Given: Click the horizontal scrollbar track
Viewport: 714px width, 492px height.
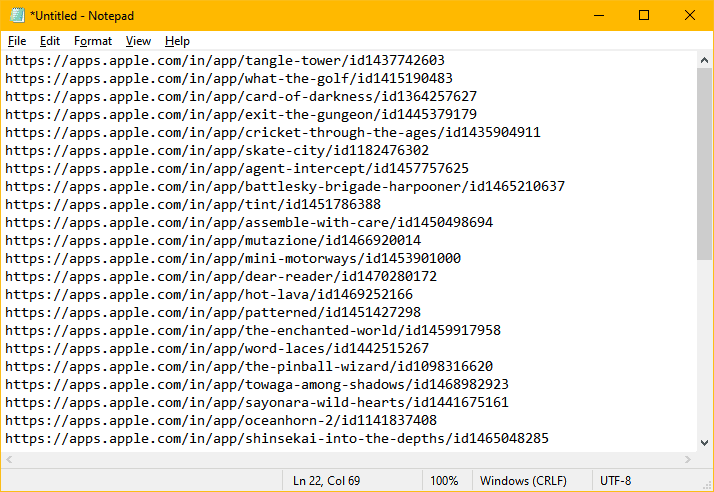Looking at the screenshot, I should [x=349, y=460].
